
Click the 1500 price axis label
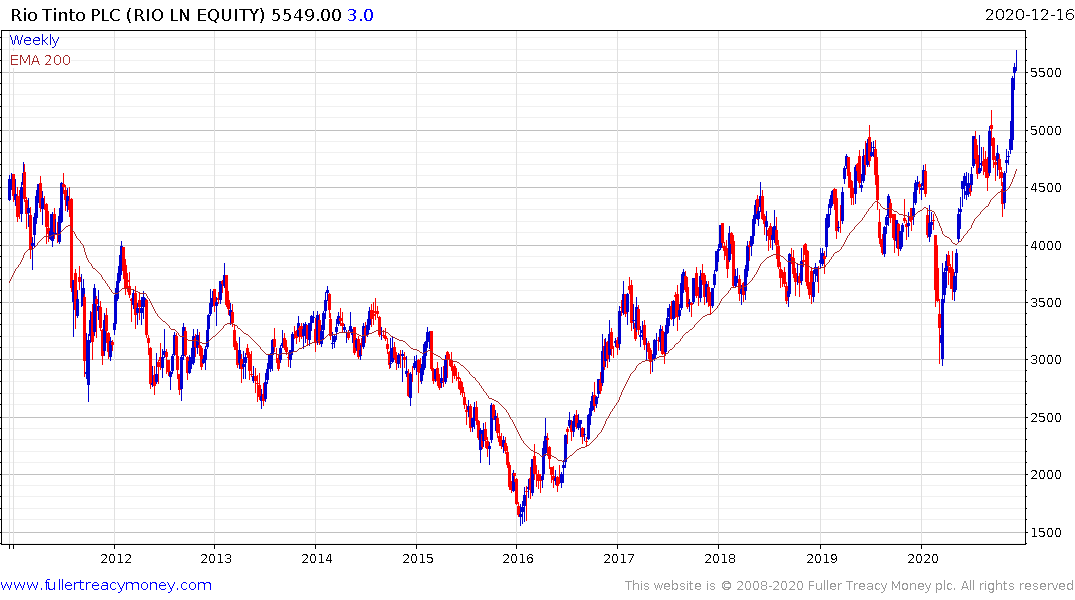tap(1046, 533)
